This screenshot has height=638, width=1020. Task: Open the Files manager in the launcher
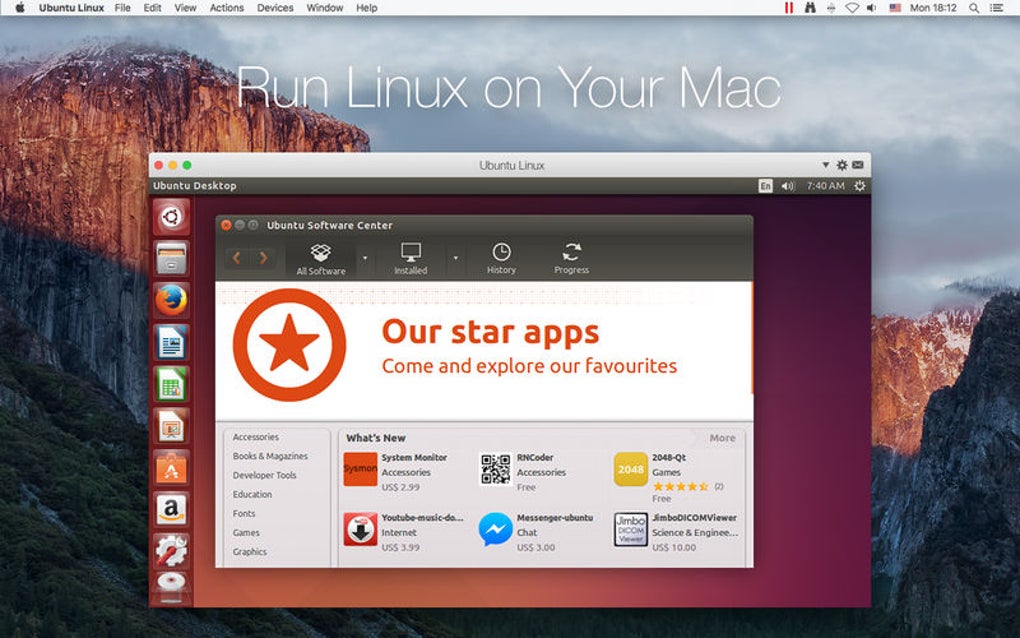(171, 258)
